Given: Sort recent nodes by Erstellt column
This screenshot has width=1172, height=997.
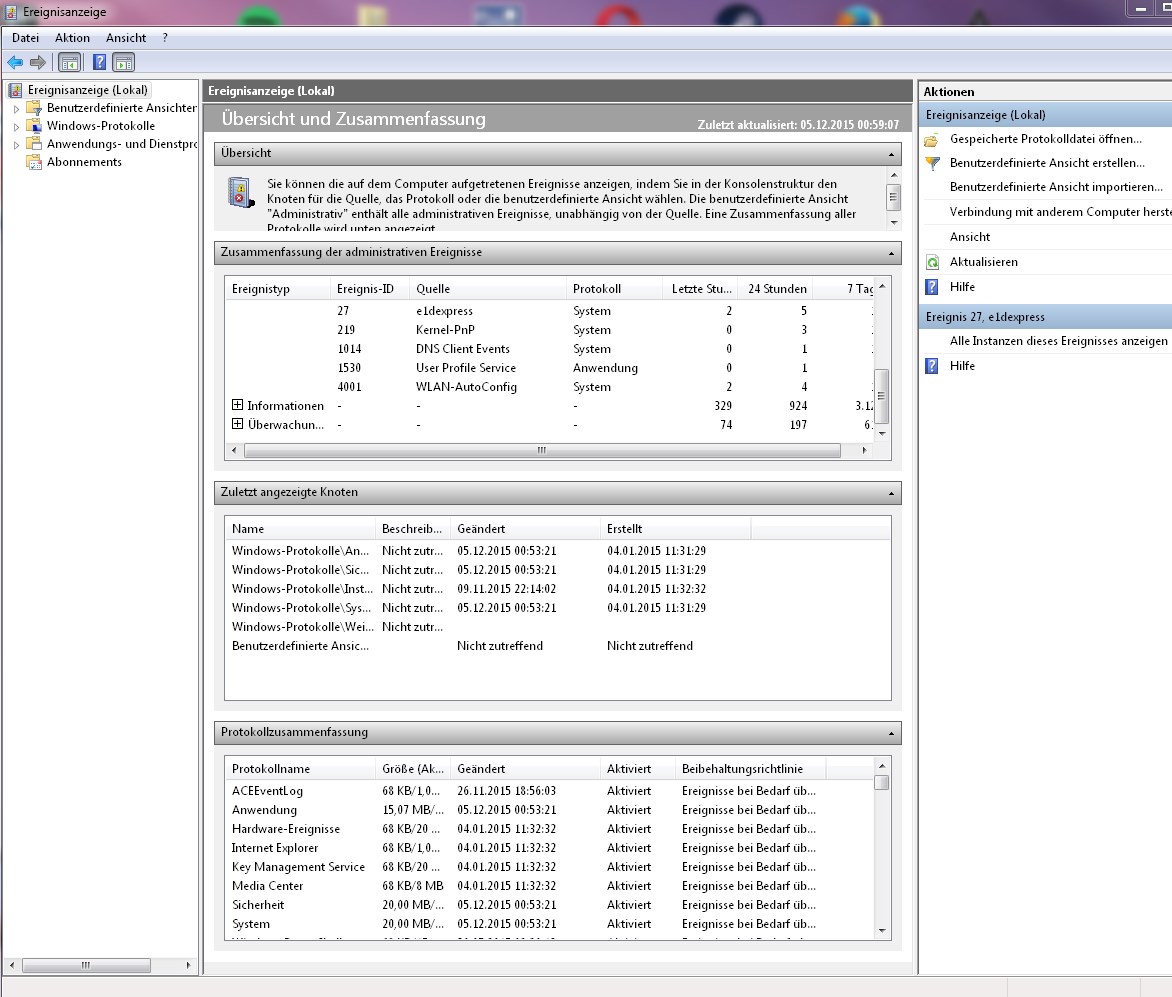Looking at the screenshot, I should click(x=675, y=528).
